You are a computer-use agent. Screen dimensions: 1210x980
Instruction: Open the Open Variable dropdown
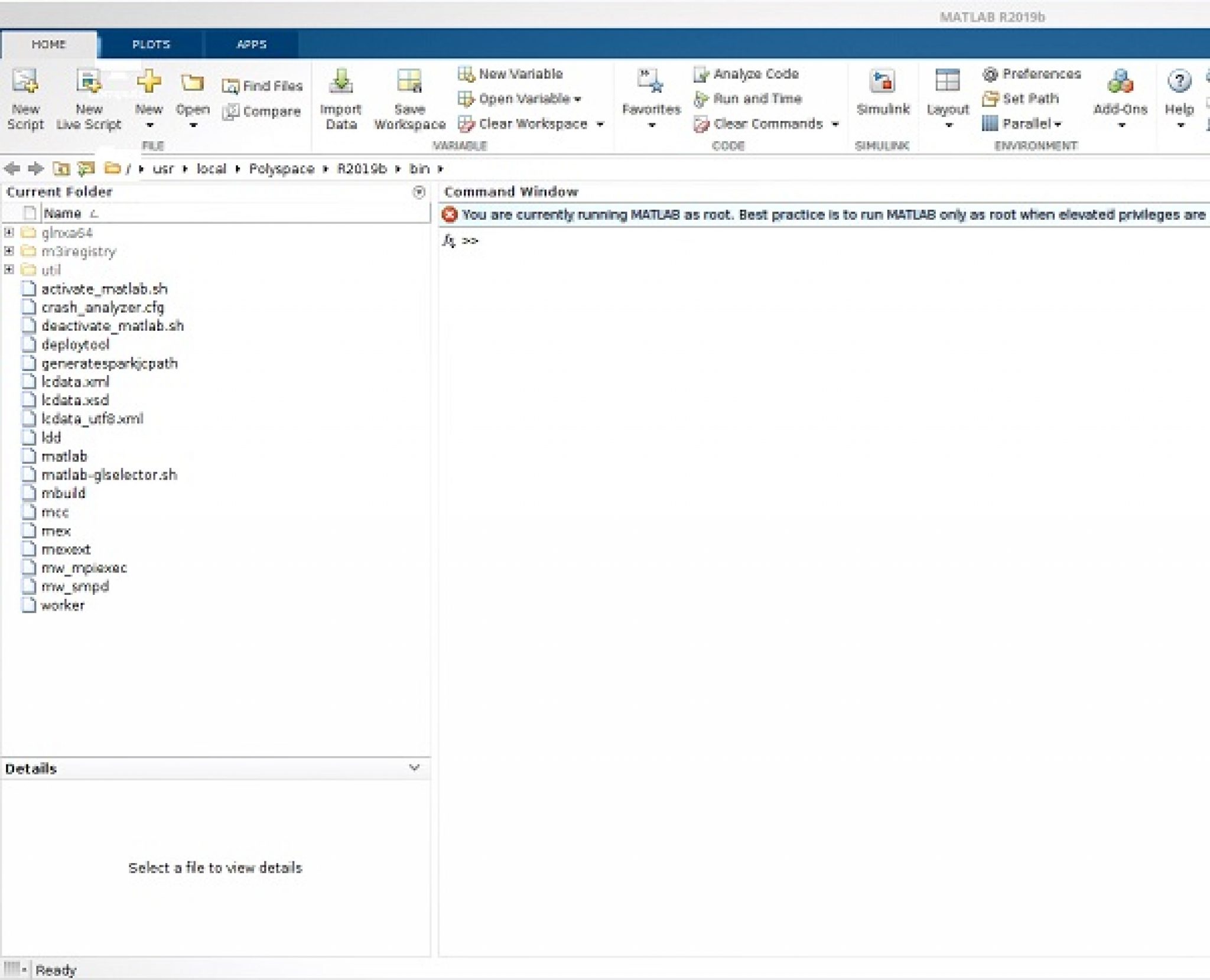coord(577,99)
